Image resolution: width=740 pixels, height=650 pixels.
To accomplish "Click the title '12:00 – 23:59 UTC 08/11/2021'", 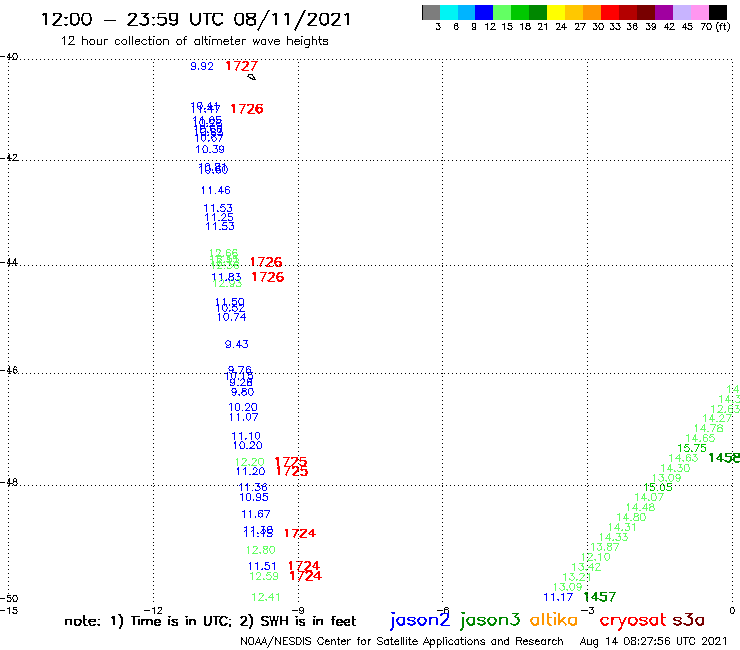I will [x=196, y=19].
